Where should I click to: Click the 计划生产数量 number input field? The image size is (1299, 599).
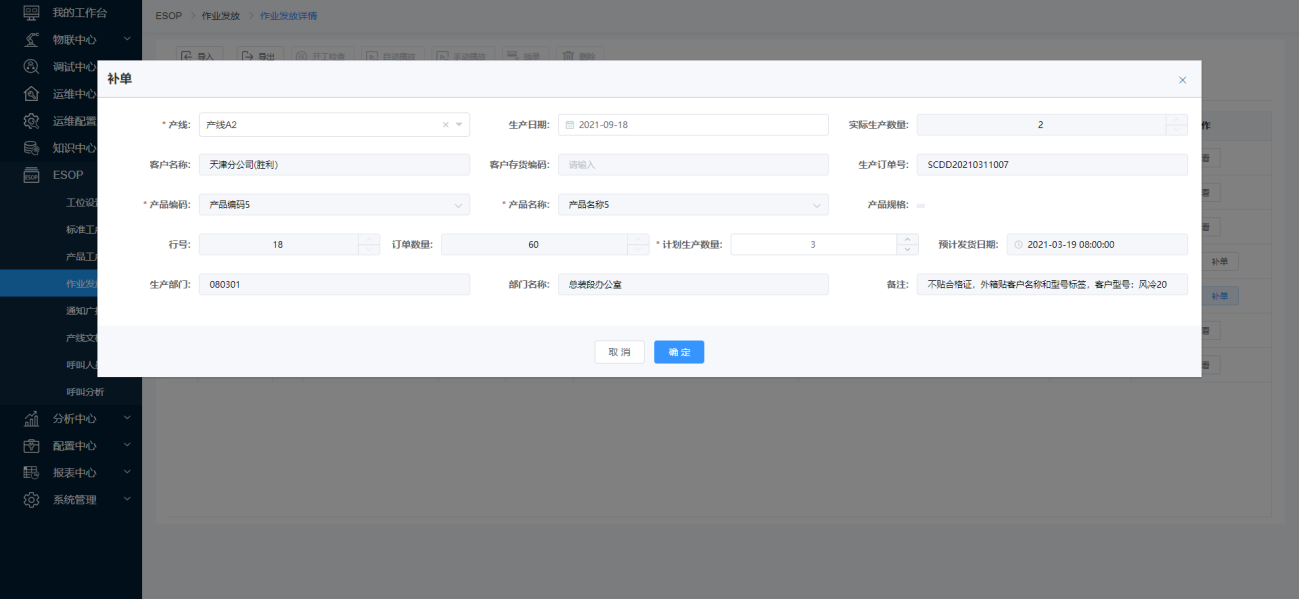(x=812, y=245)
